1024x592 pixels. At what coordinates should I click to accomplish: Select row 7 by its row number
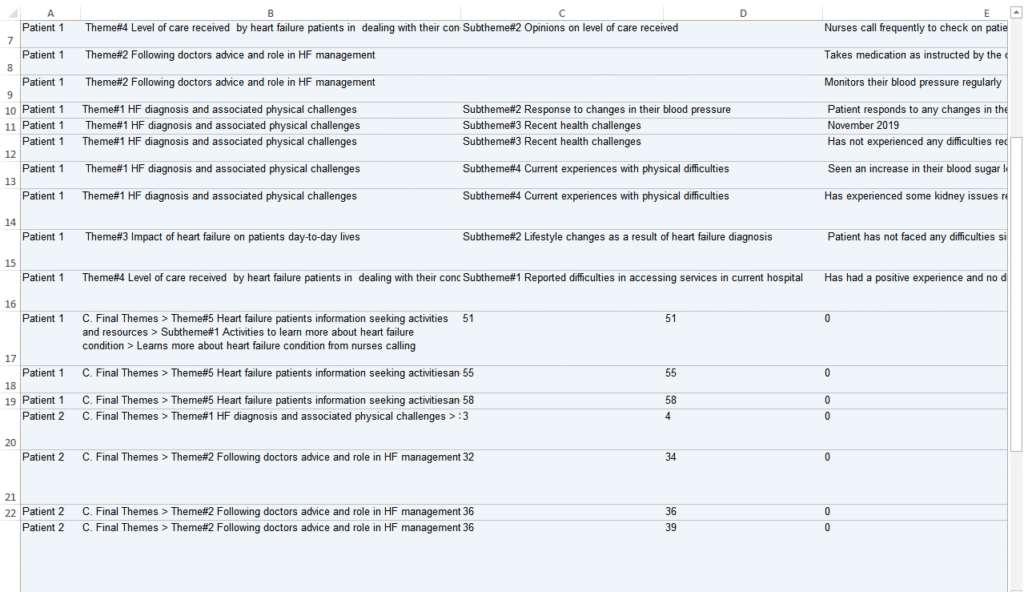10,34
